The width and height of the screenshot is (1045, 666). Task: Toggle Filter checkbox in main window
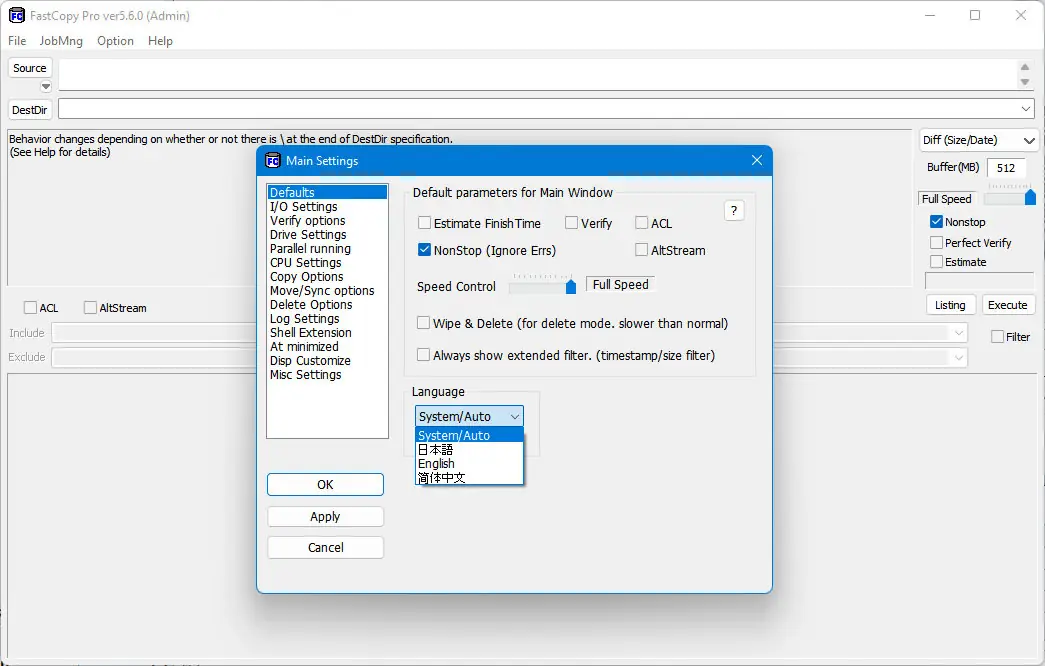pos(997,337)
